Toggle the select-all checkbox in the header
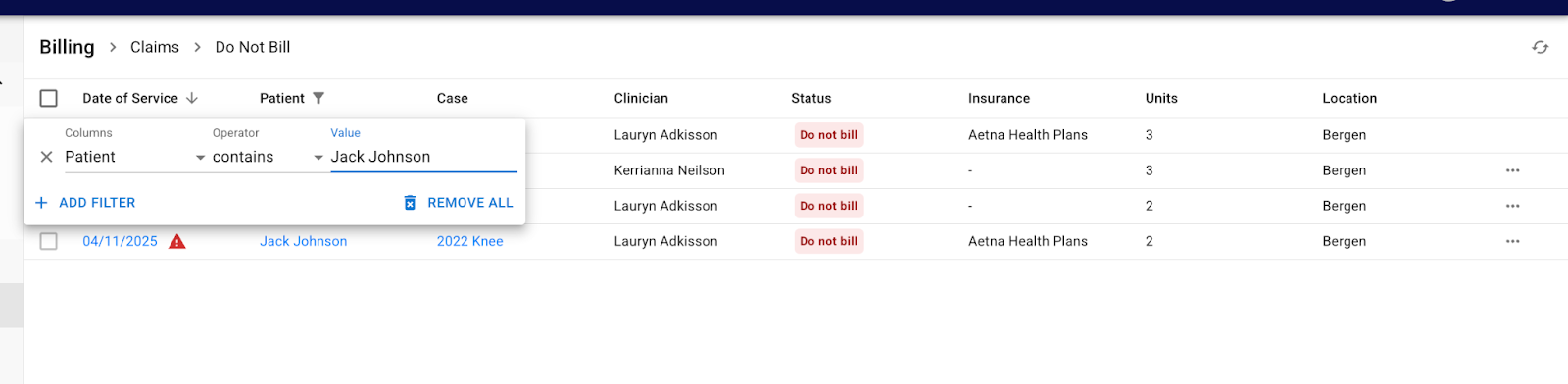 pos(49,98)
